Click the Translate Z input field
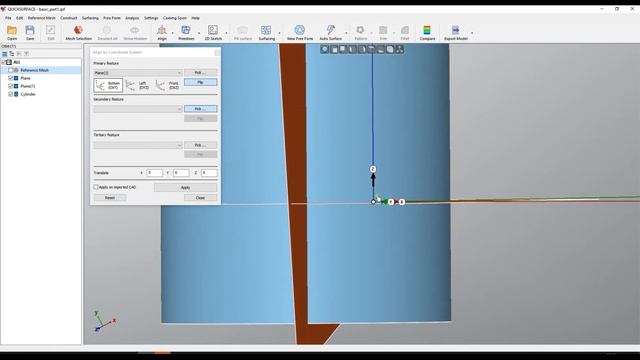Viewport: 640px width, 360px height. (x=209, y=173)
